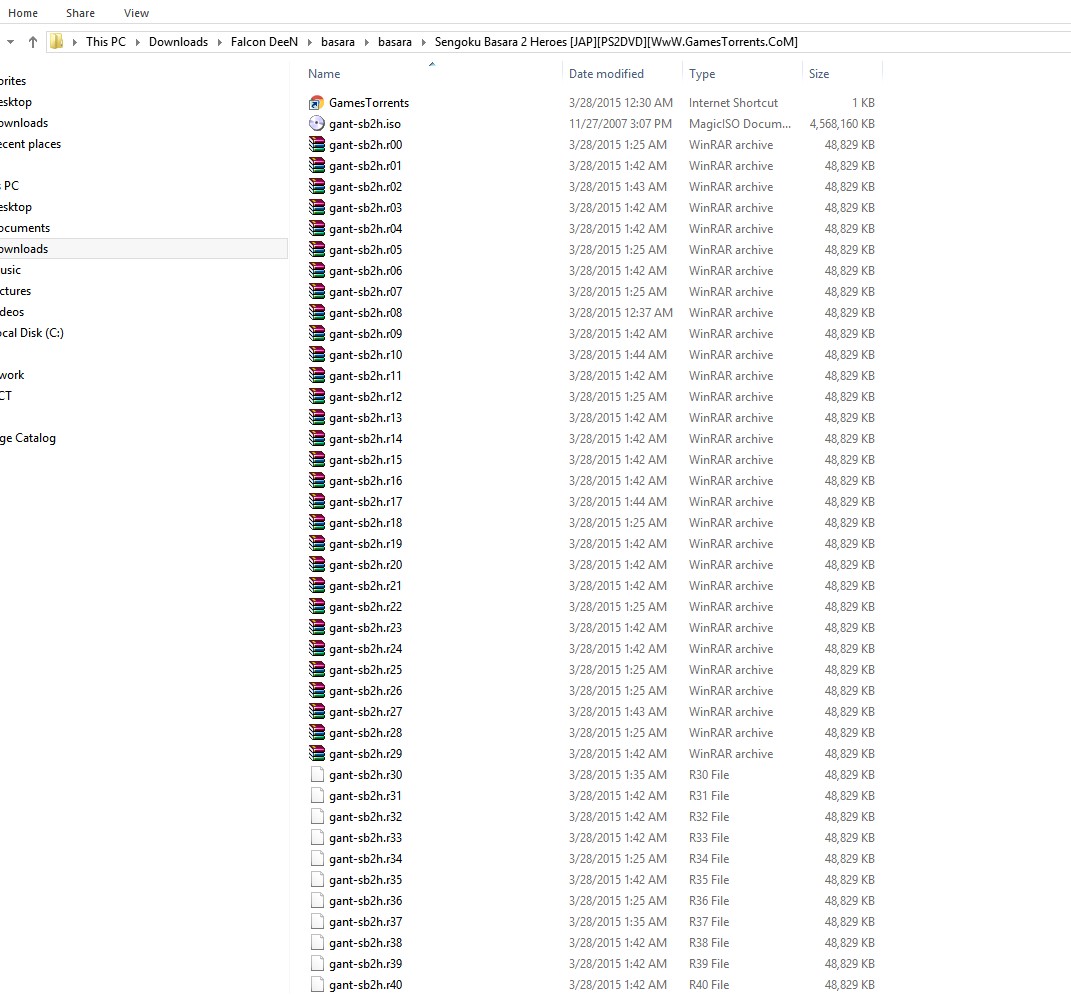Select file name gant-sb2h.r21

click(365, 585)
